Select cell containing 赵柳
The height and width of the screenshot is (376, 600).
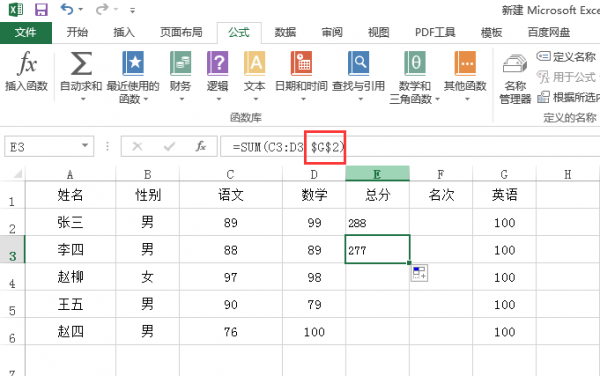70,277
